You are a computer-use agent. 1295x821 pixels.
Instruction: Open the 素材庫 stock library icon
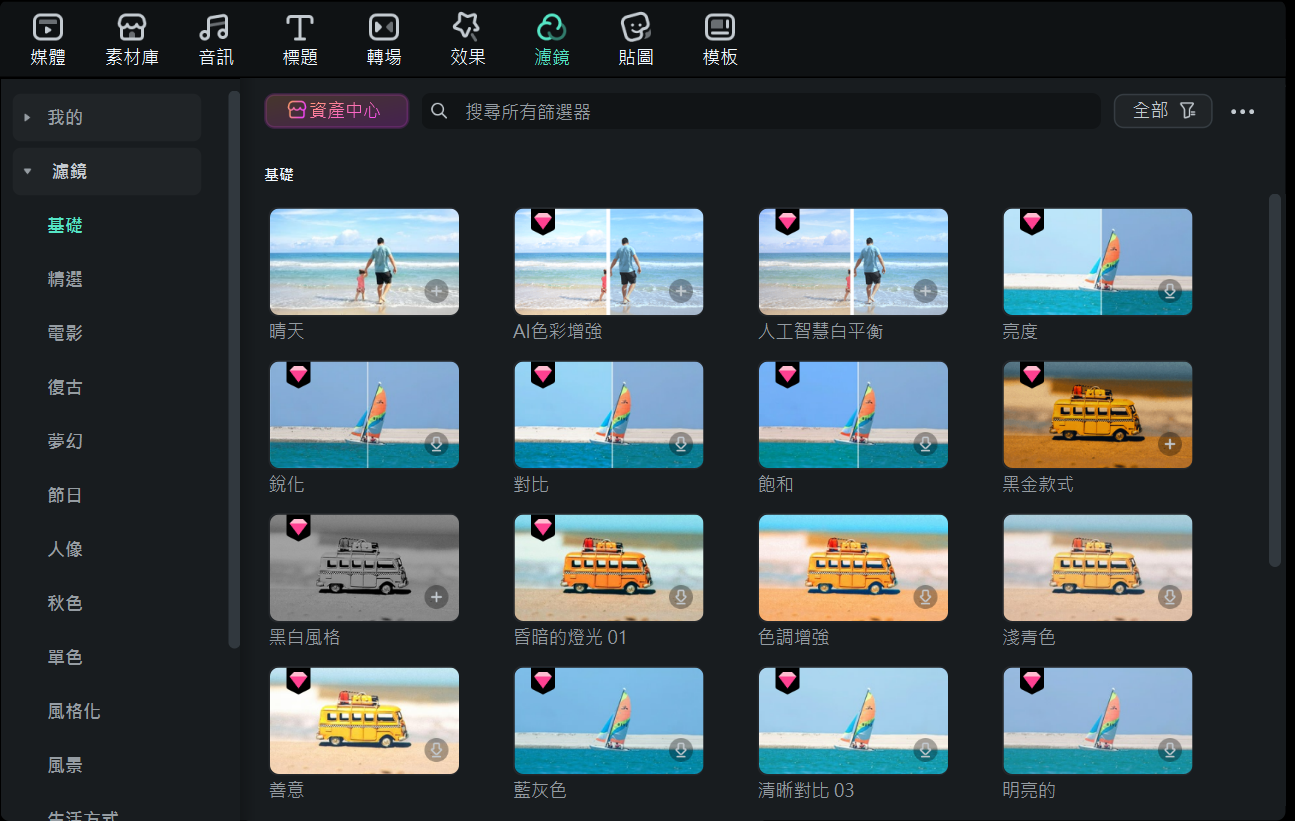[132, 28]
